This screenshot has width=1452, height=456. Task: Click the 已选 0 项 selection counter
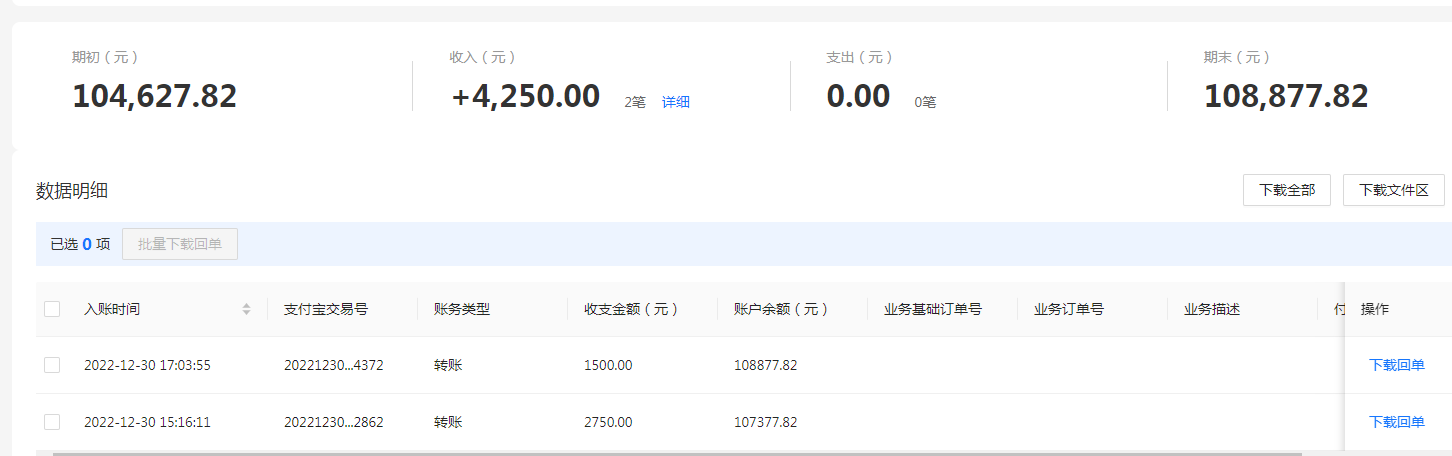pyautogui.click(x=80, y=244)
